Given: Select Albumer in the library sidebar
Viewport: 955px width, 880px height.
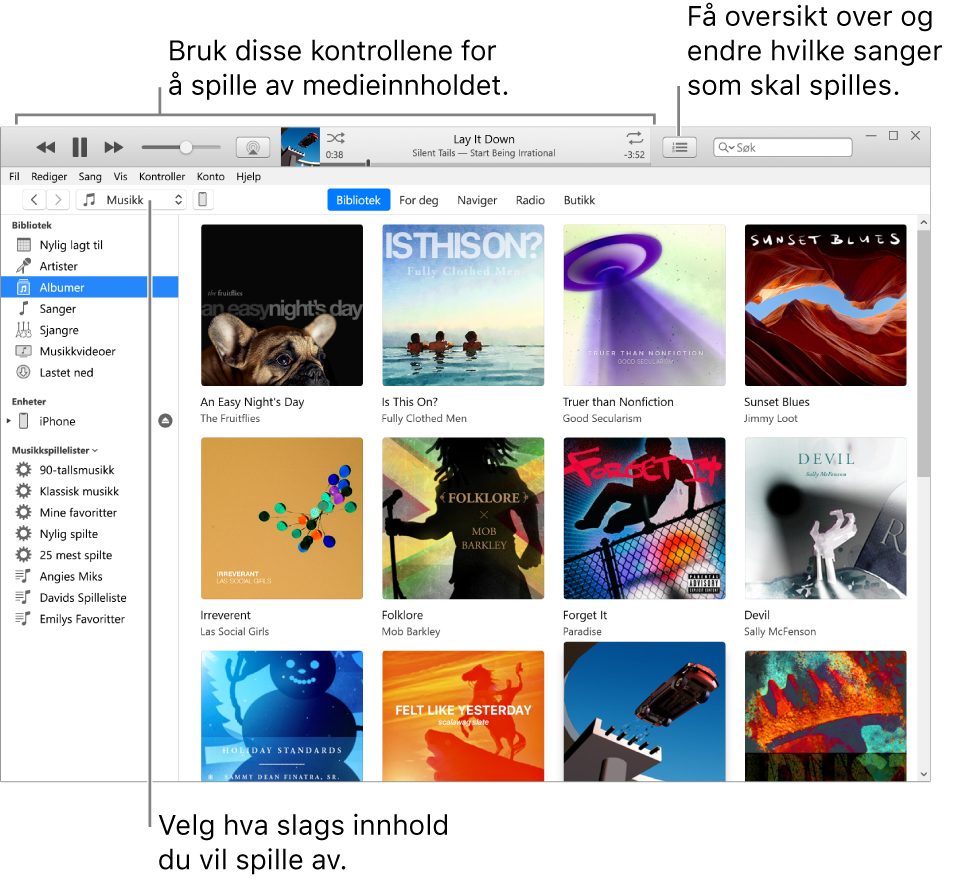Looking at the screenshot, I should click(90, 287).
